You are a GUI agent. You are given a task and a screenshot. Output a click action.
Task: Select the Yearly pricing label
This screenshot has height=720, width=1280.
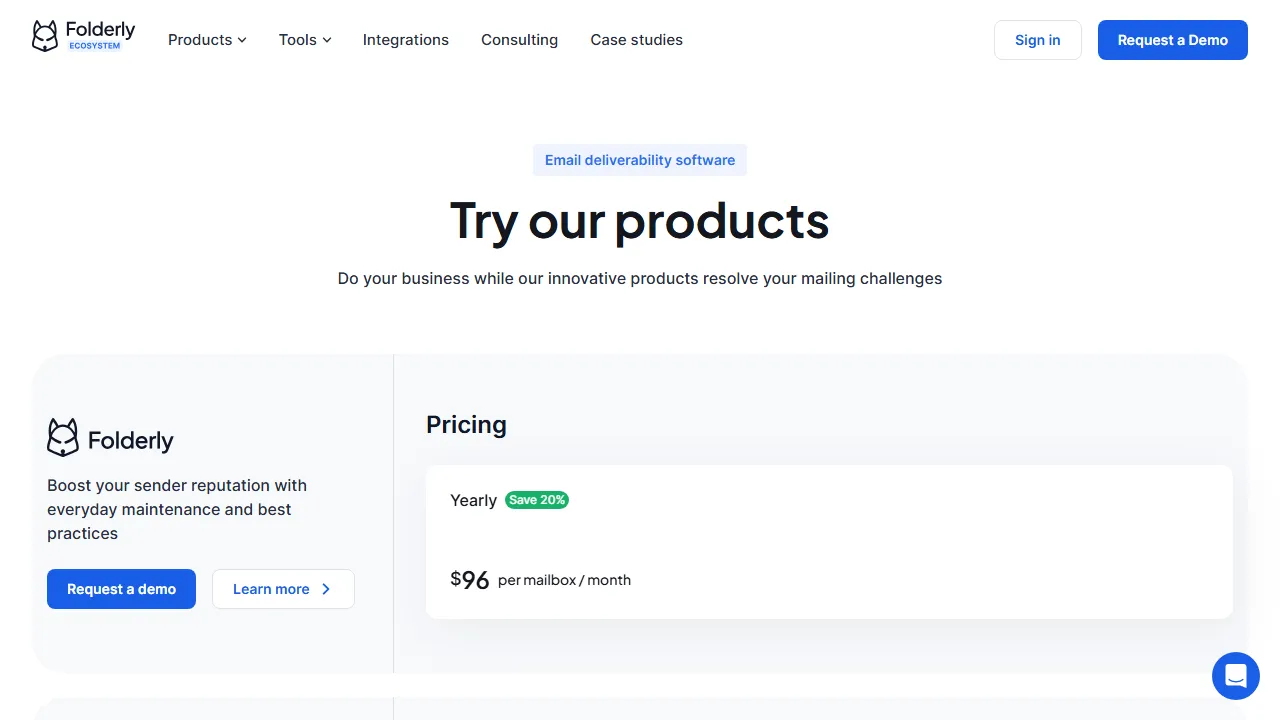[474, 500]
